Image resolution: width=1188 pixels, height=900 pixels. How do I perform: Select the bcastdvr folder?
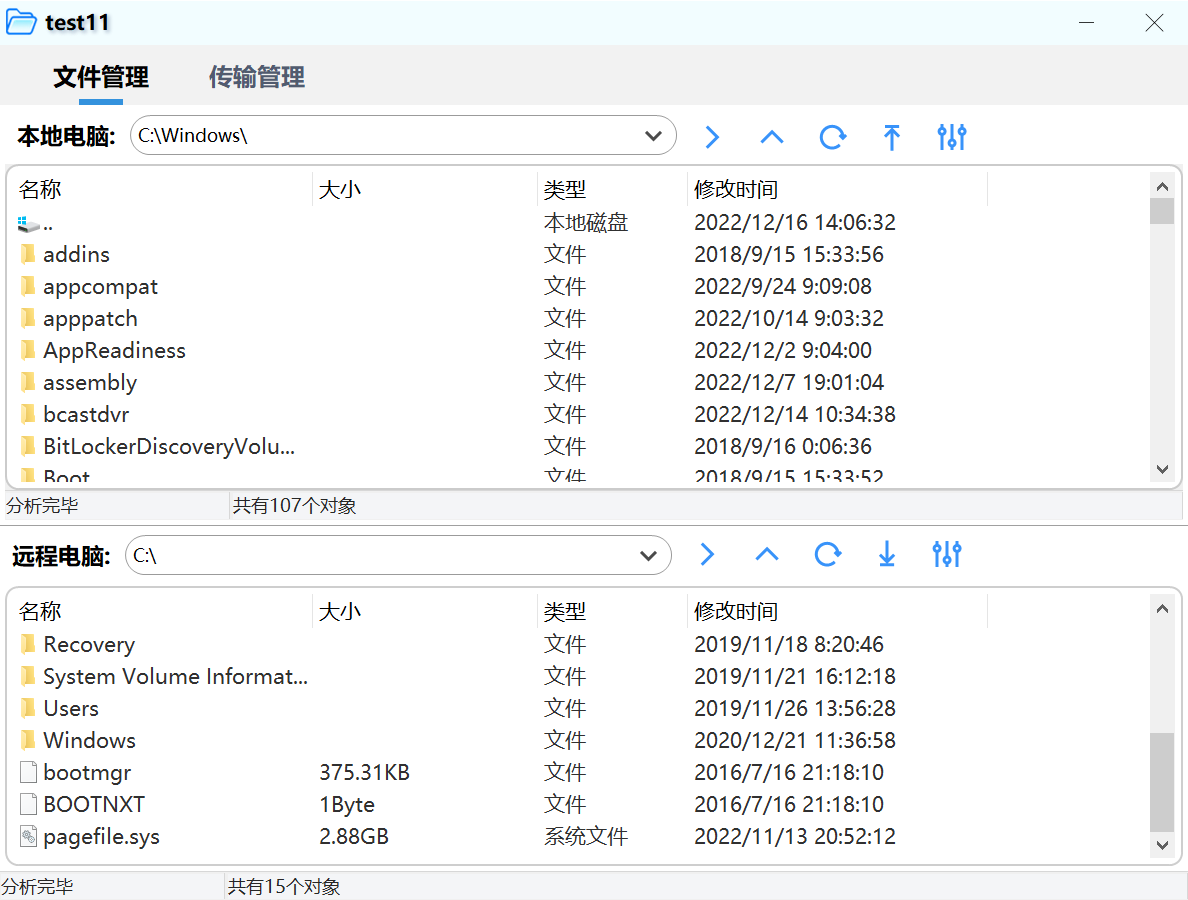pyautogui.click(x=86, y=414)
